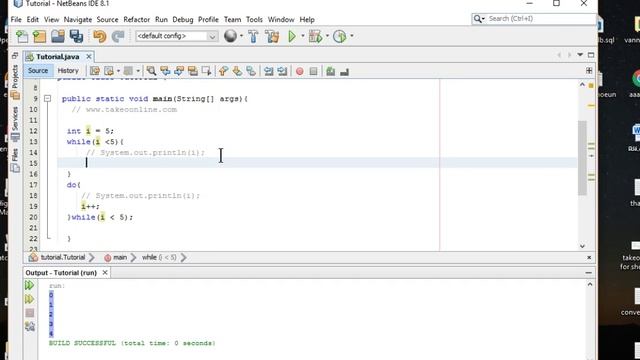Viewport: 640px width, 360px height.
Task: Close the Output Tutorial run tab
Action: (x=105, y=272)
